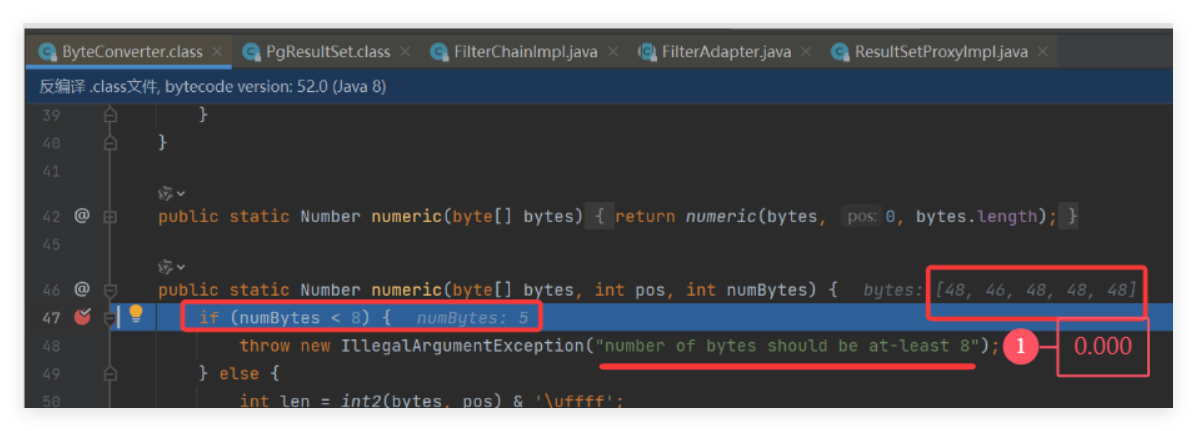Image resolution: width=1196 pixels, height=431 pixels.
Task: Click line number 45 in the gutter
Action: [52, 244]
